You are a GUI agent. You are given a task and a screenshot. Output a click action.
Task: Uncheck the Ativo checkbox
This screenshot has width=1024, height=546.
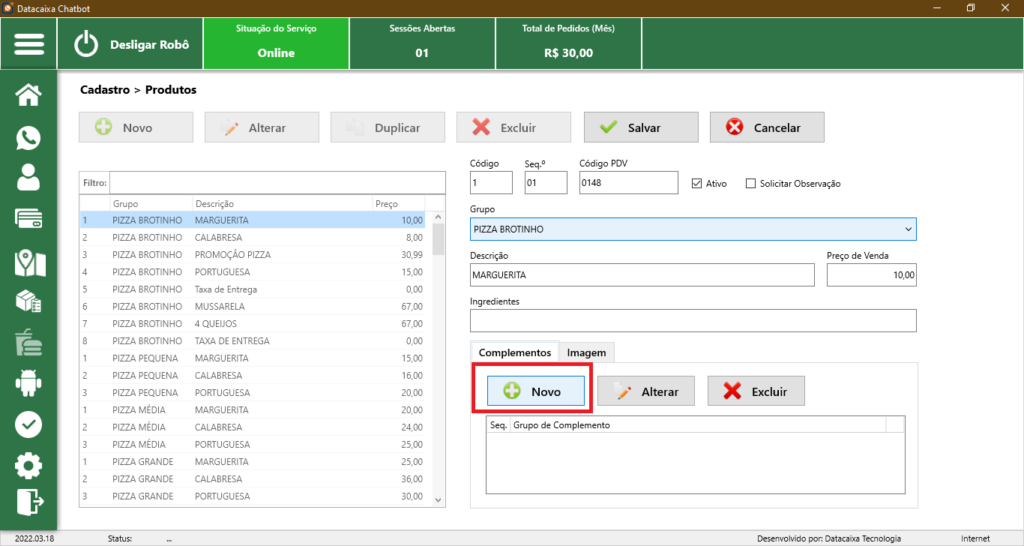[698, 183]
